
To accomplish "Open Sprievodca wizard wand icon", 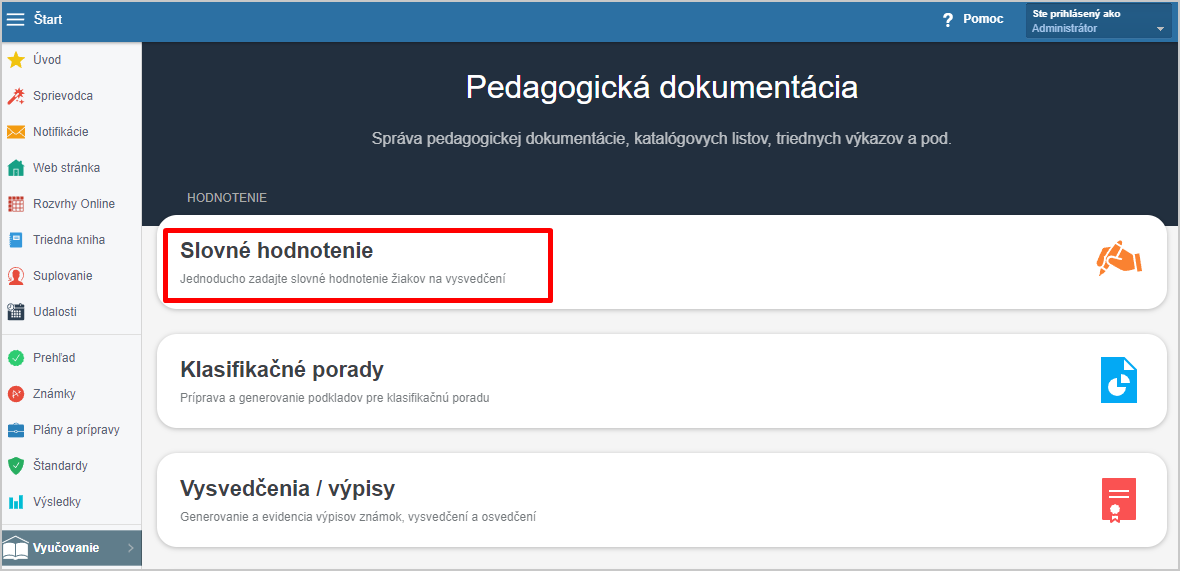I will pos(16,96).
